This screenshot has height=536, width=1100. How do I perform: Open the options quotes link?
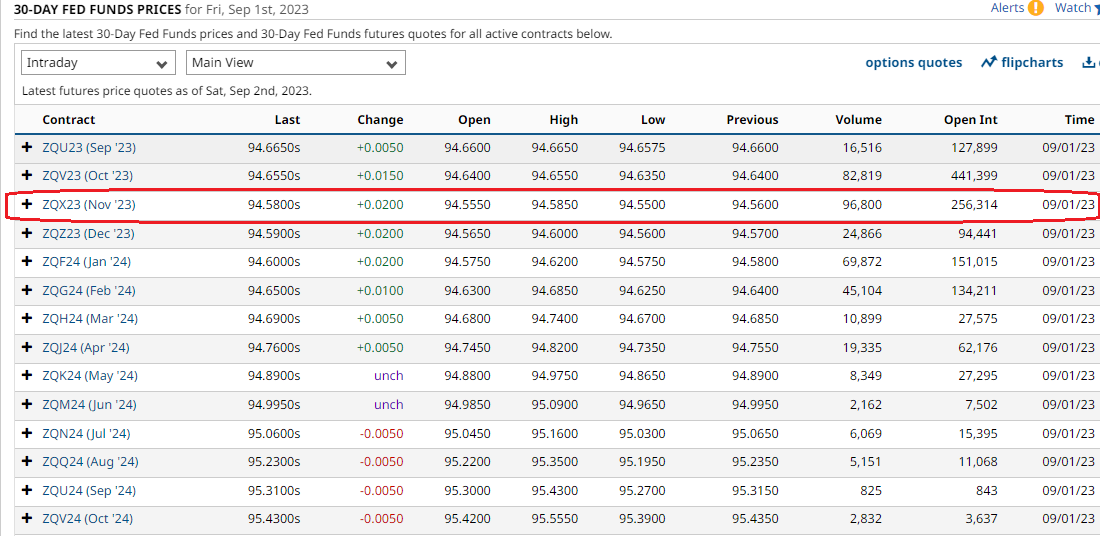[x=913, y=63]
